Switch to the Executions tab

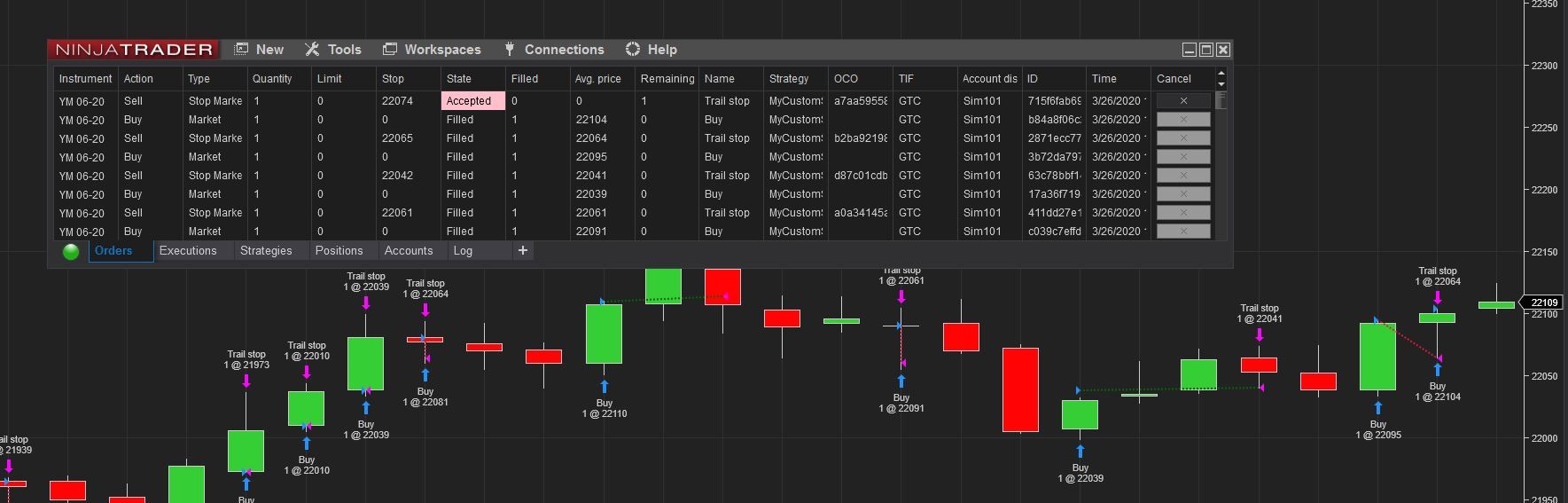[188, 251]
